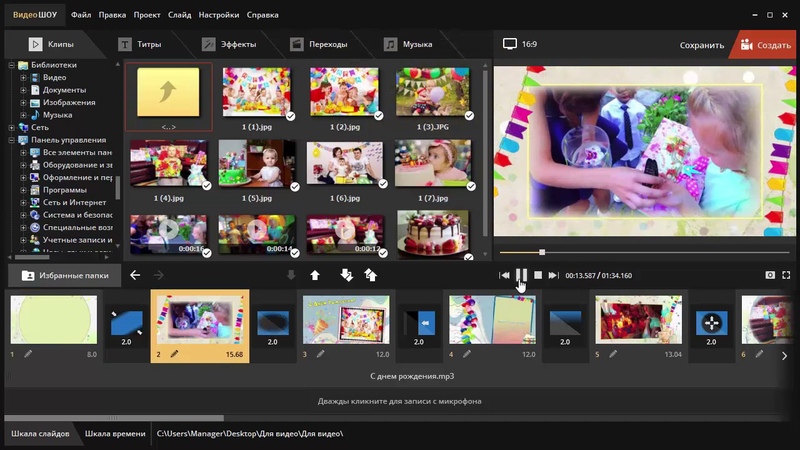Collapse the Библиотеки tree node
Viewport: 800px width, 450px height.
pyautogui.click(x=12, y=65)
